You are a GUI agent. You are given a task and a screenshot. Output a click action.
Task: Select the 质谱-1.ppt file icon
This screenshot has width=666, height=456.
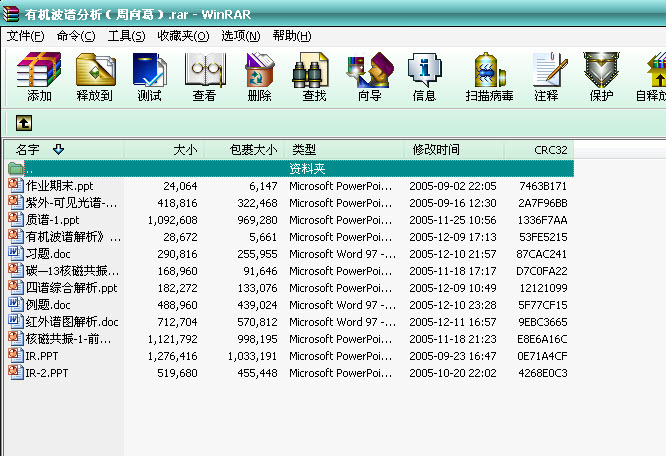16,220
